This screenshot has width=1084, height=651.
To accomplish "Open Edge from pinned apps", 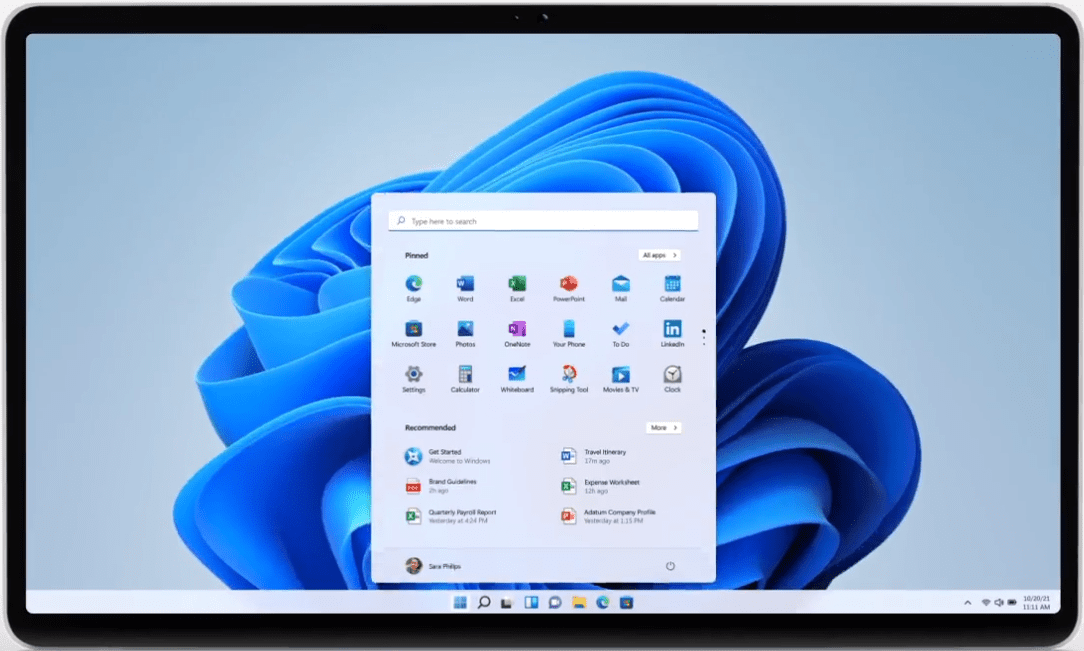I will tap(413, 288).
